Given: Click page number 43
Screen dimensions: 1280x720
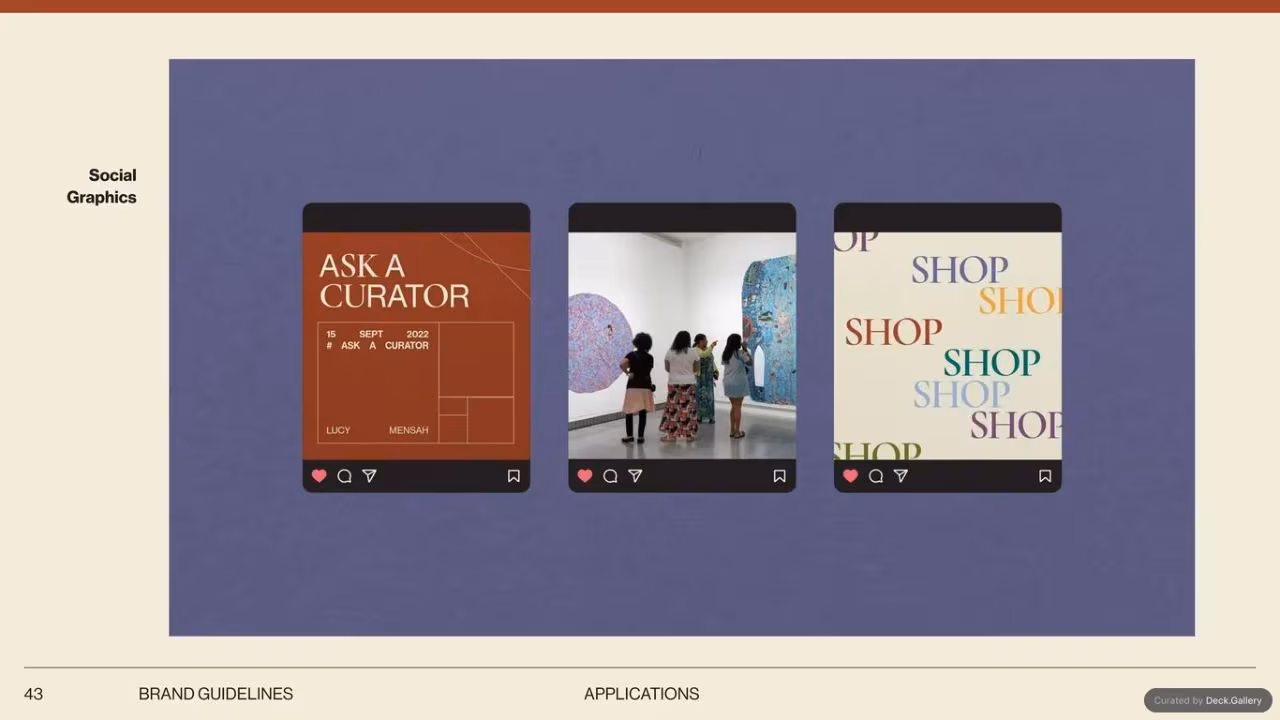Looking at the screenshot, I should (x=33, y=694).
